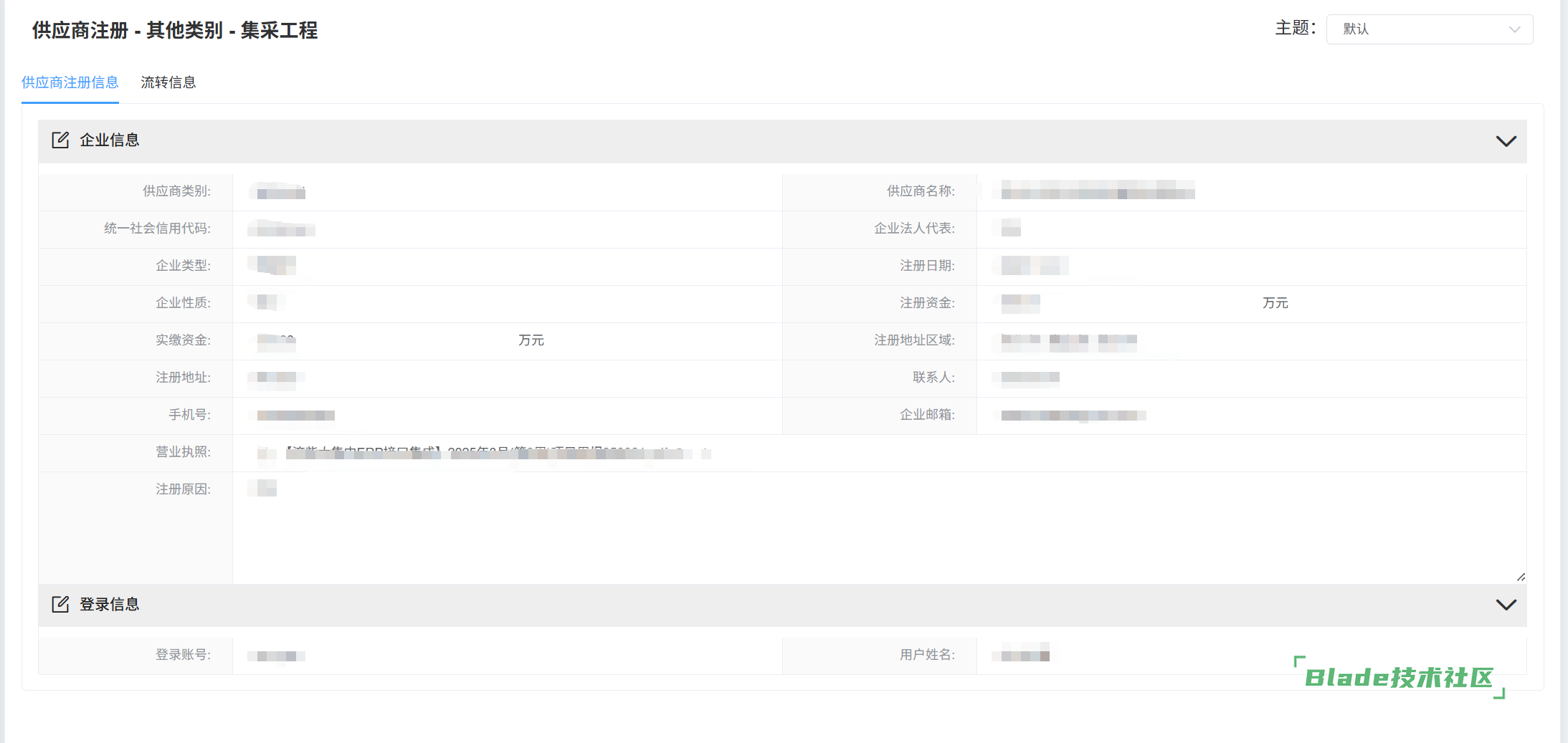Click the 注册地址区域 field value
1568x743 pixels.
click(x=1068, y=340)
